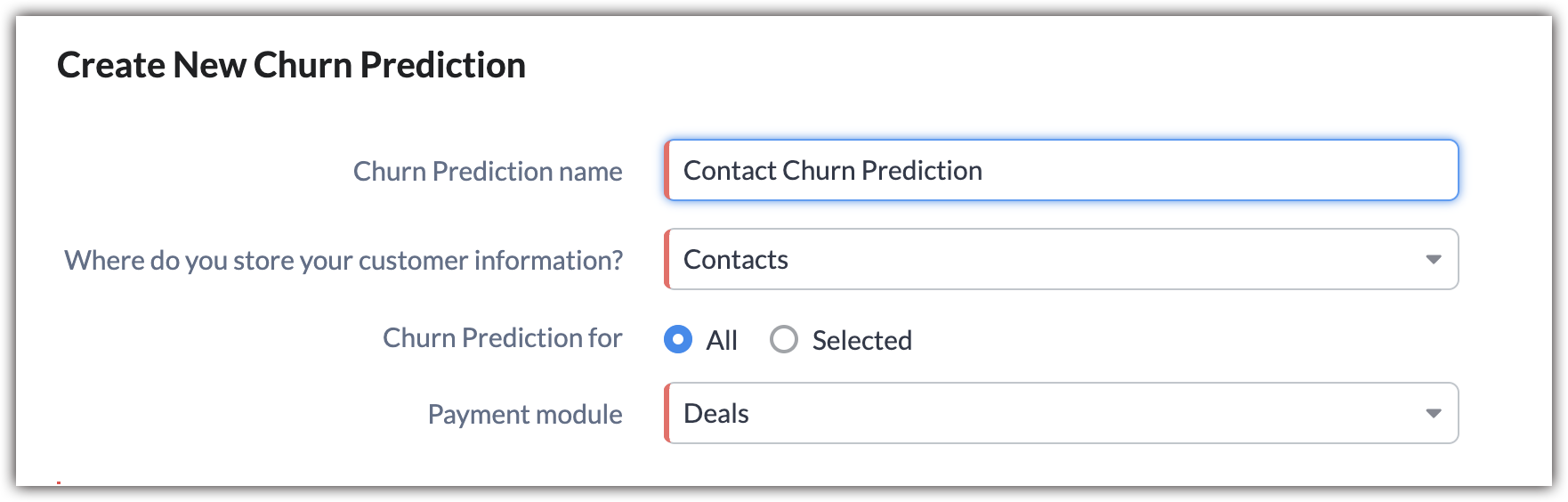Click the "Churn Prediction name" field label
The height and width of the screenshot is (502, 1568).
(x=488, y=171)
